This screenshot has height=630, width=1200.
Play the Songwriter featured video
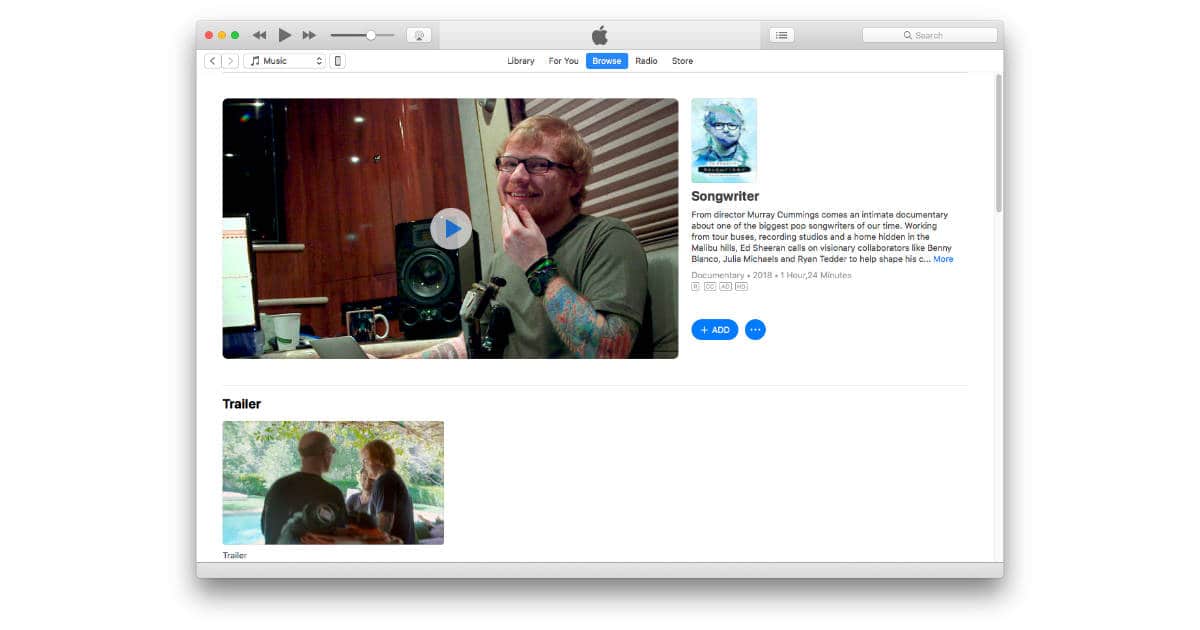click(451, 229)
